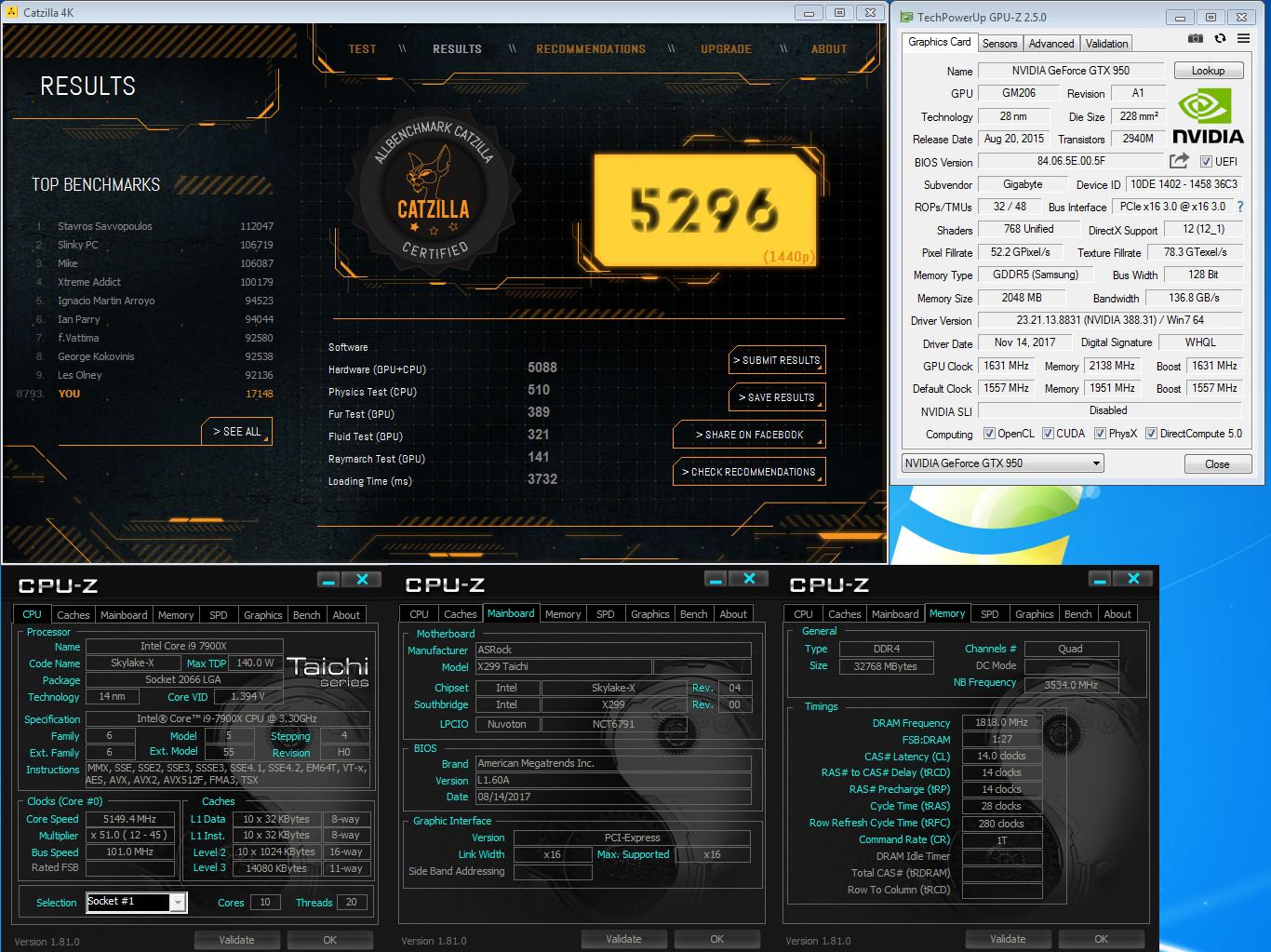Click SUBMIT RESULTS button
This screenshot has width=1271, height=952.
pos(776,360)
